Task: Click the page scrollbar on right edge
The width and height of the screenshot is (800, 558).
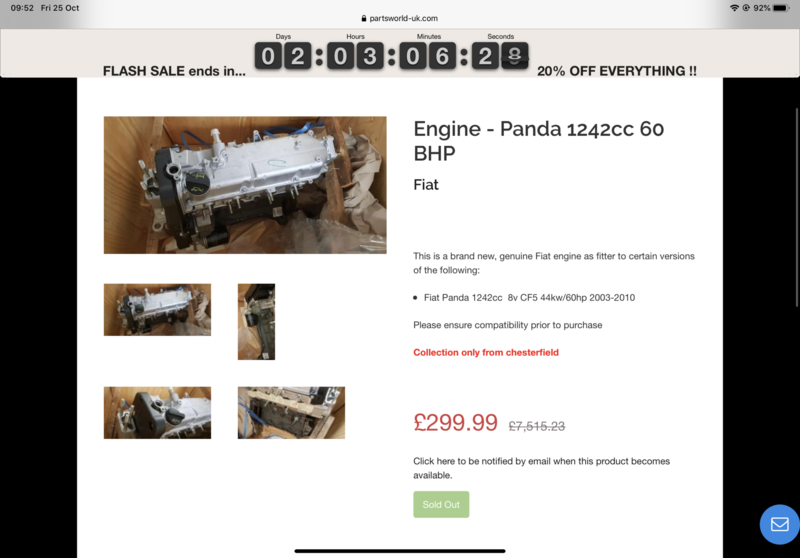Action: point(797,207)
